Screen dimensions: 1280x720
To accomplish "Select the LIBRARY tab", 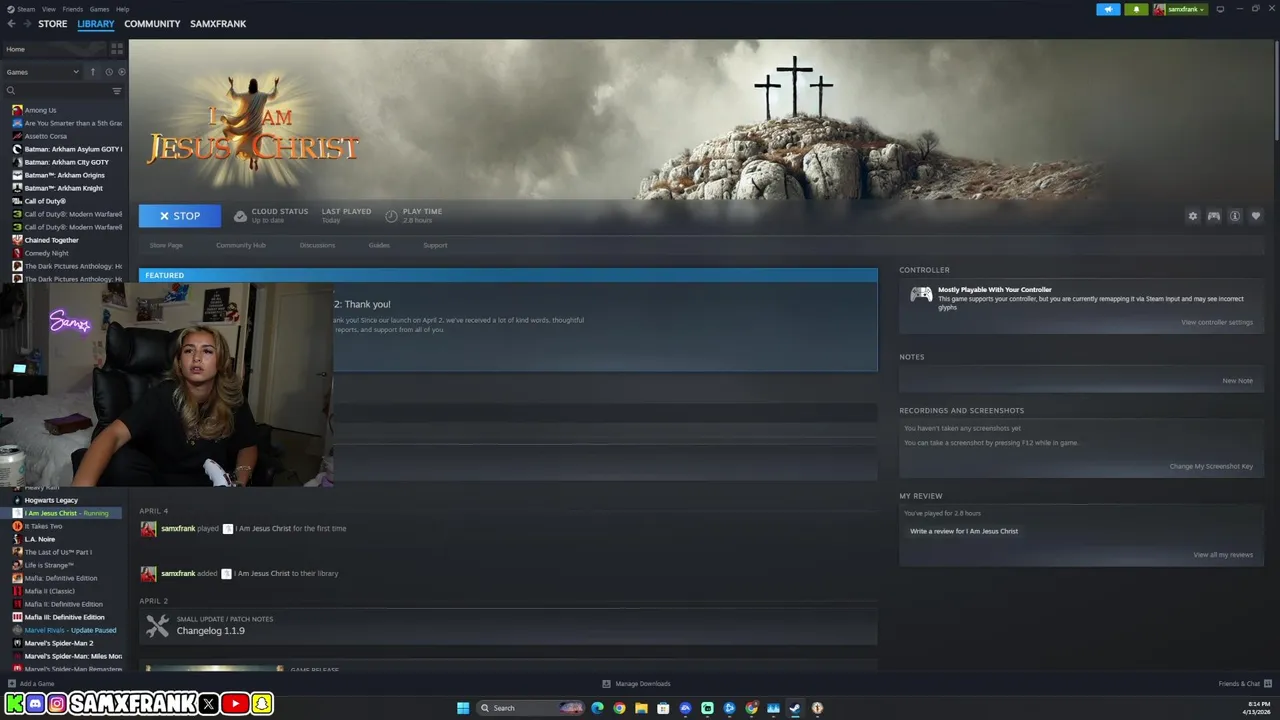I will coord(96,24).
